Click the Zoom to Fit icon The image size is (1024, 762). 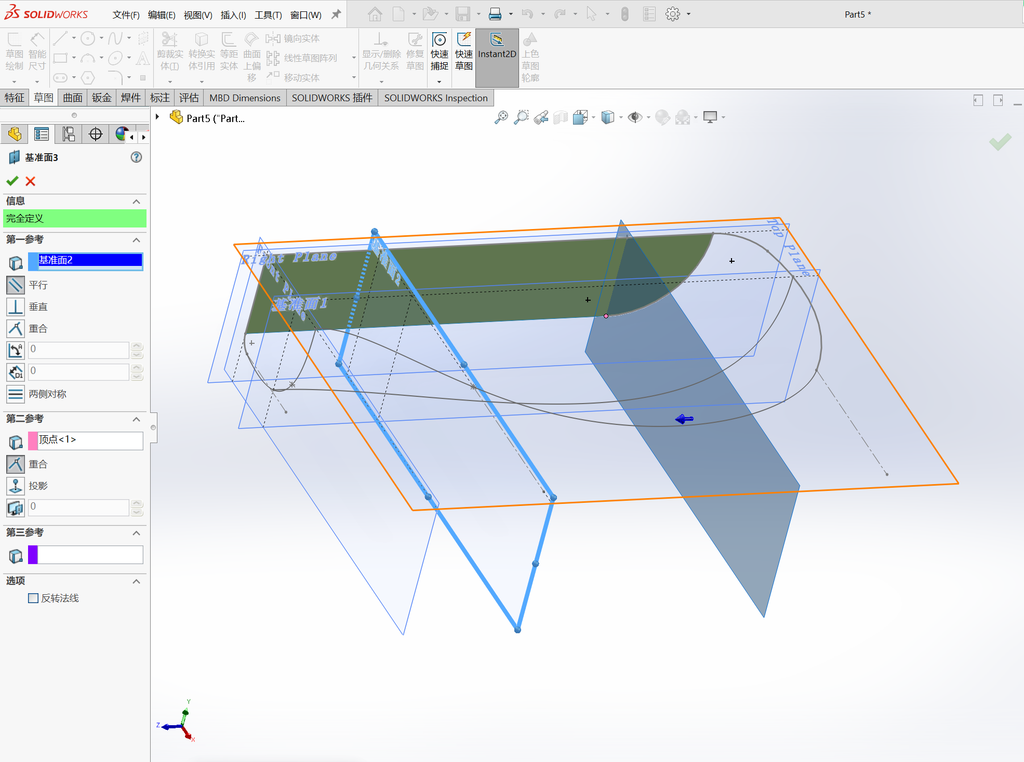501,118
